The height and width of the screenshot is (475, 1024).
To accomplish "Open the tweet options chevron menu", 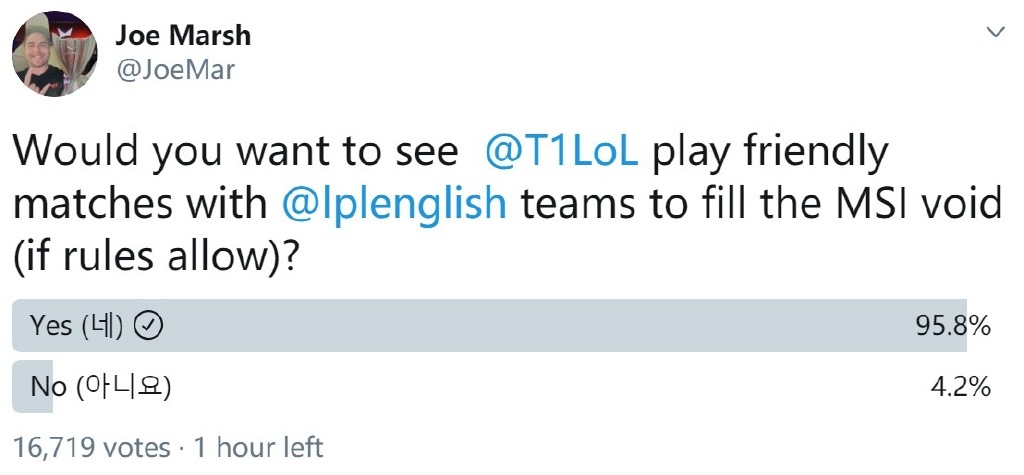I will tap(995, 32).
